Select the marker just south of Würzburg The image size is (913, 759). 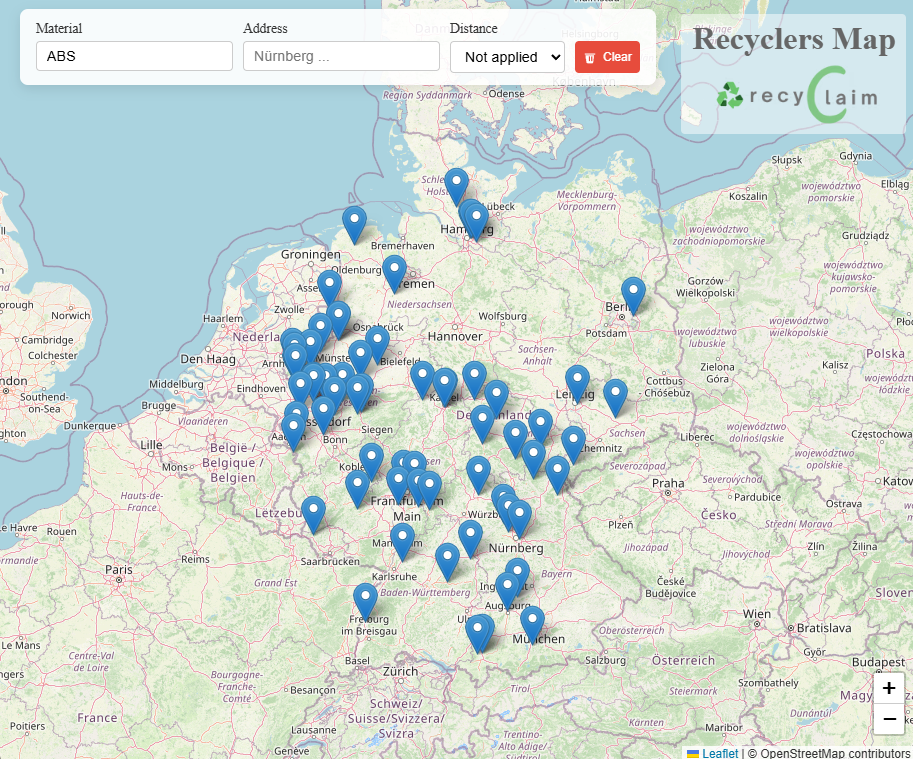tap(470, 539)
